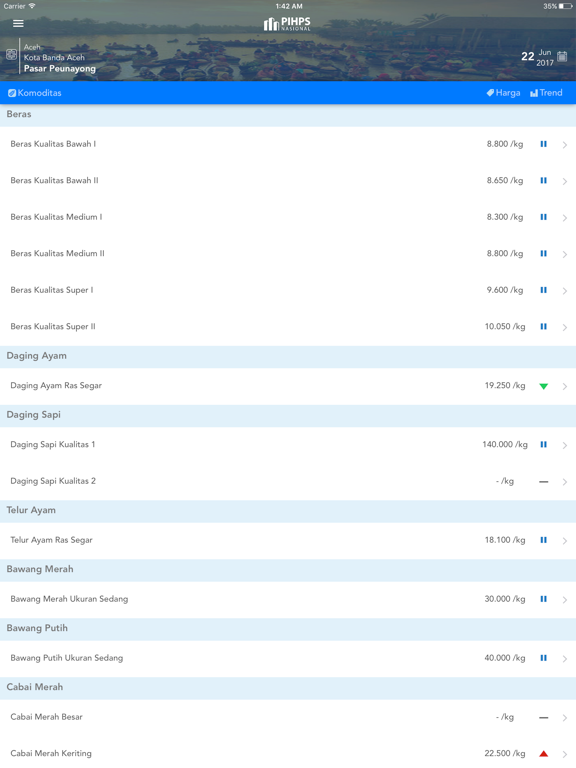The height and width of the screenshot is (768, 576).
Task: Open details chevron for Beras Kualitas Medium I
Action: coord(565,218)
